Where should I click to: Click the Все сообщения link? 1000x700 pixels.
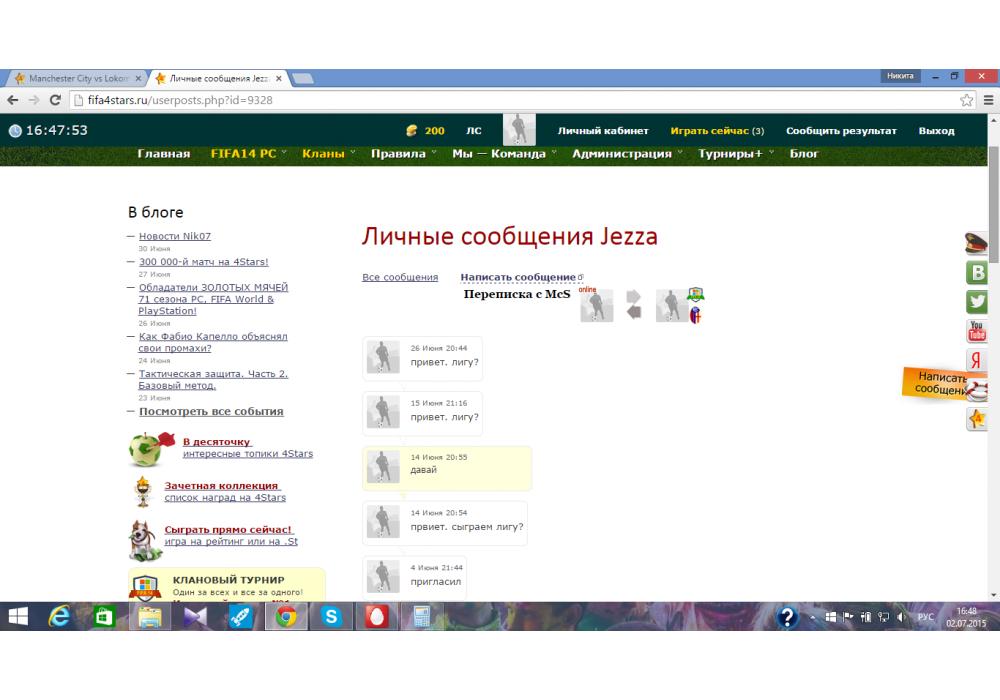[400, 277]
